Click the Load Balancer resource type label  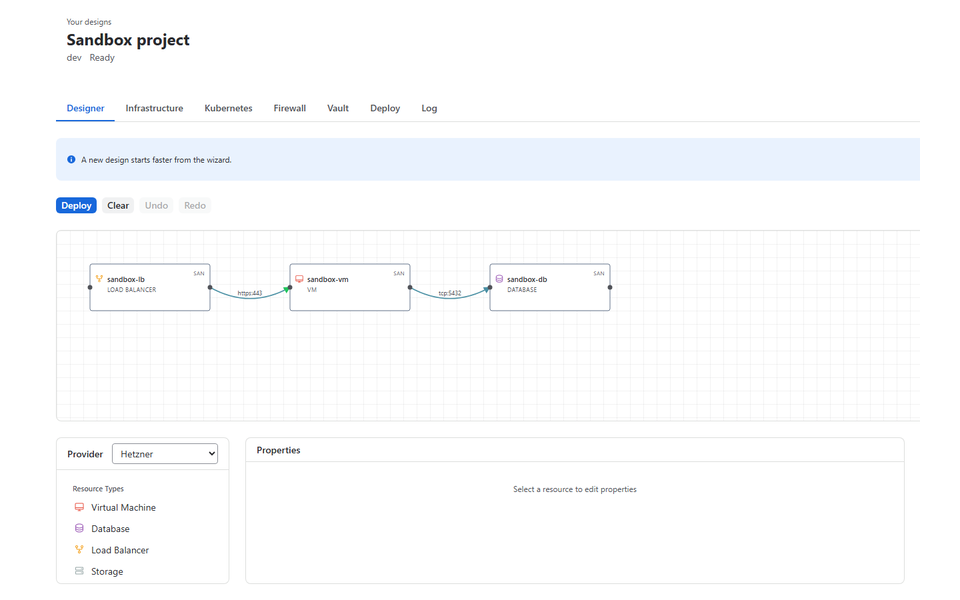pos(120,550)
